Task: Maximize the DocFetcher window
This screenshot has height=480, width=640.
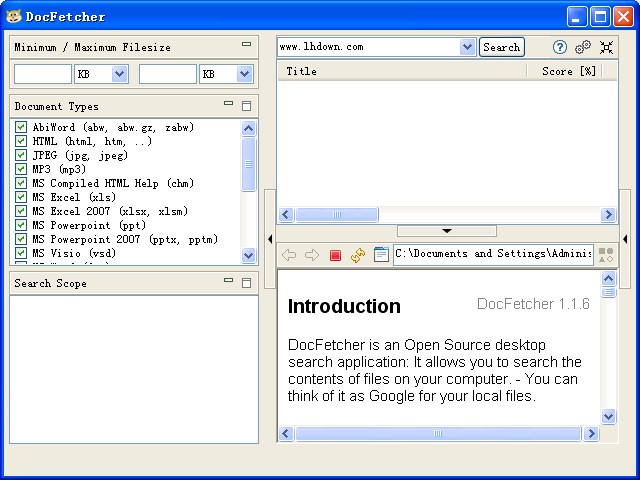Action: [x=600, y=17]
